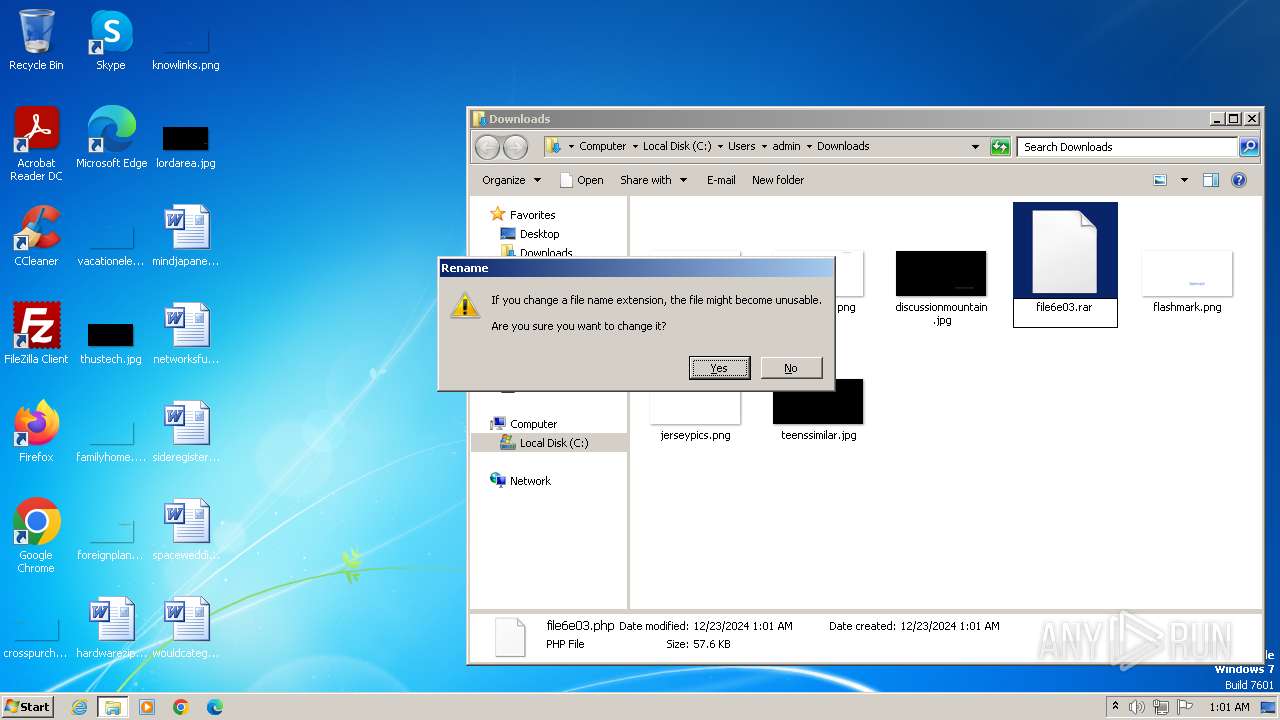Click E-mail in the Explorer toolbar
The width and height of the screenshot is (1280, 720).
721,180
